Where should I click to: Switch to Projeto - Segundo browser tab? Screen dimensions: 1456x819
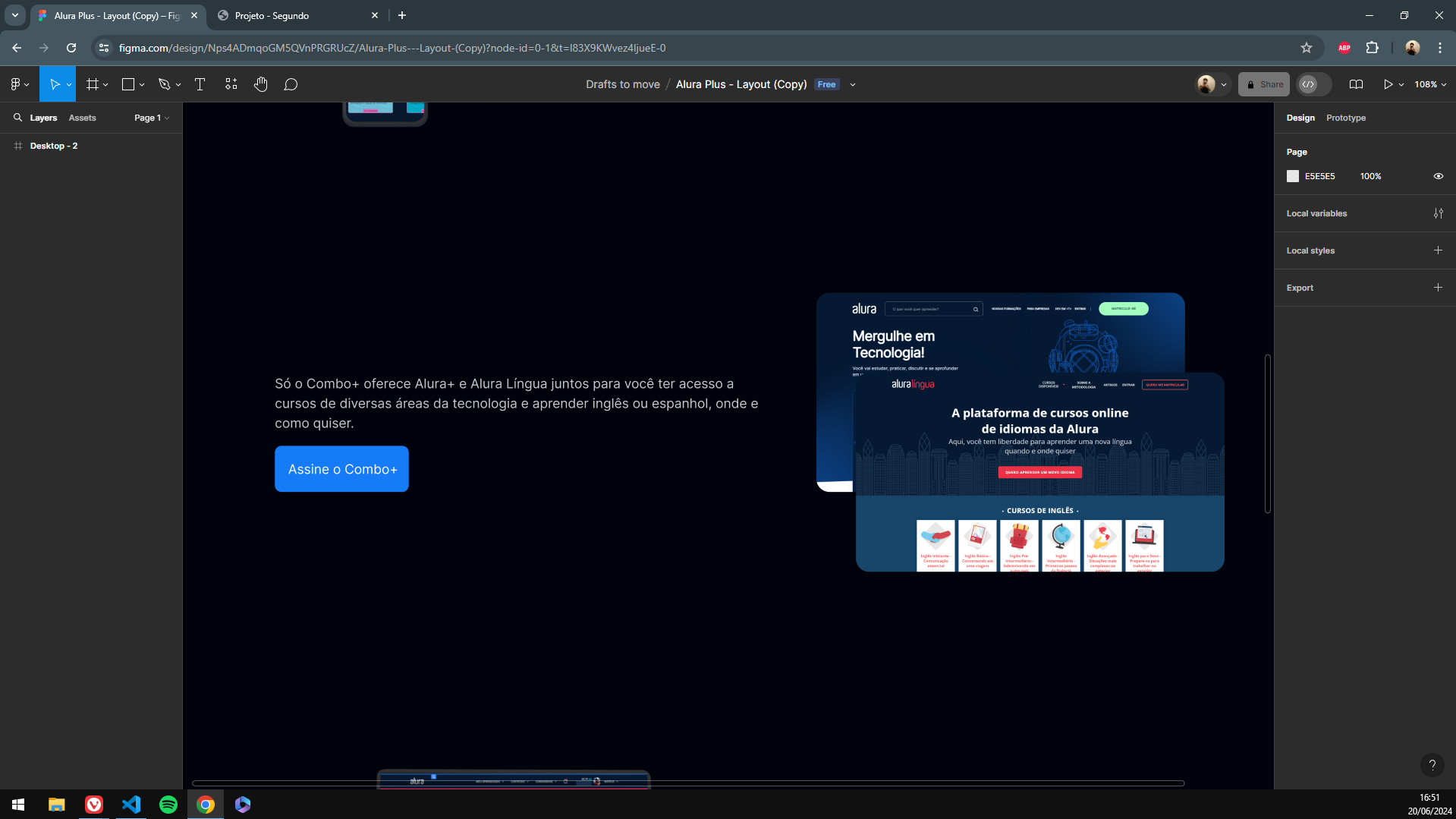click(x=296, y=15)
